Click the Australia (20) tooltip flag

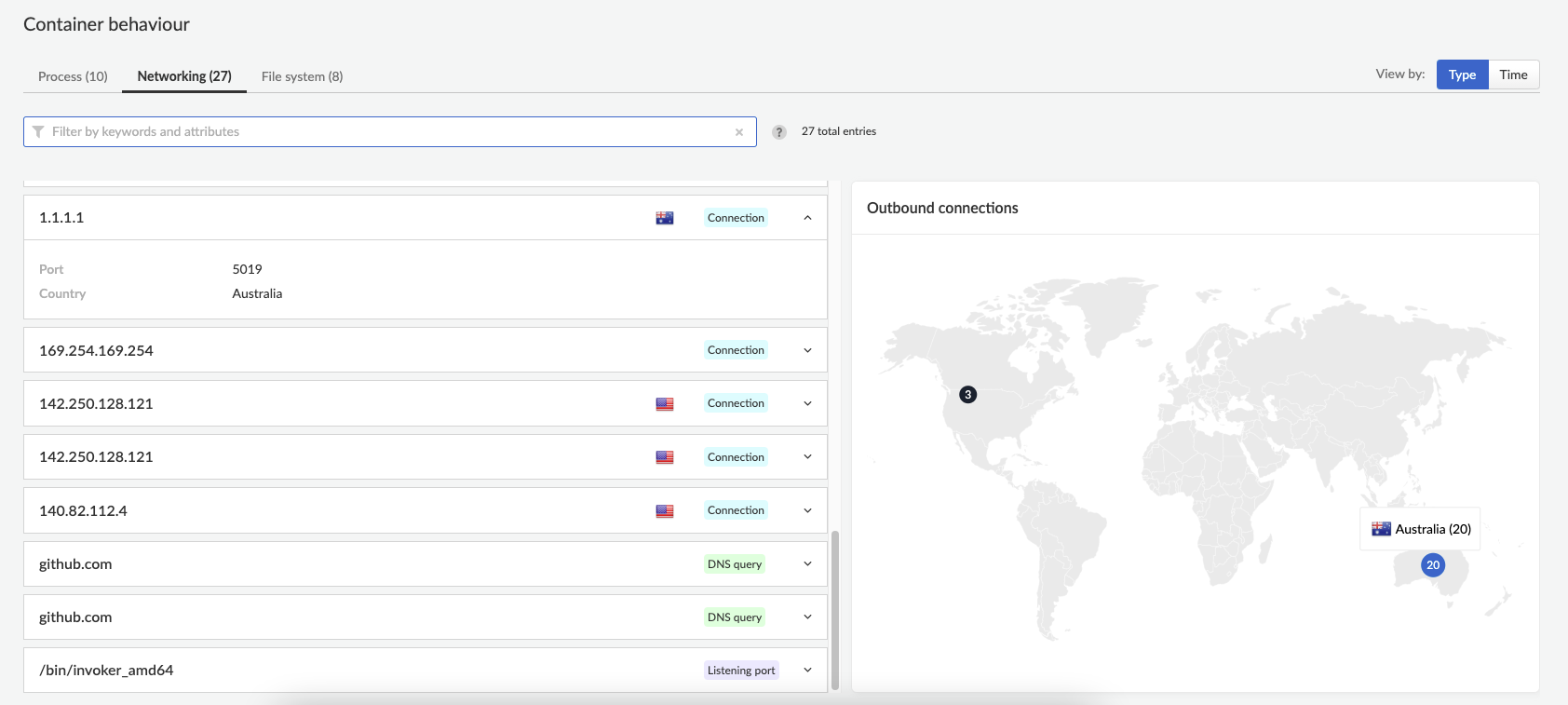(1382, 529)
